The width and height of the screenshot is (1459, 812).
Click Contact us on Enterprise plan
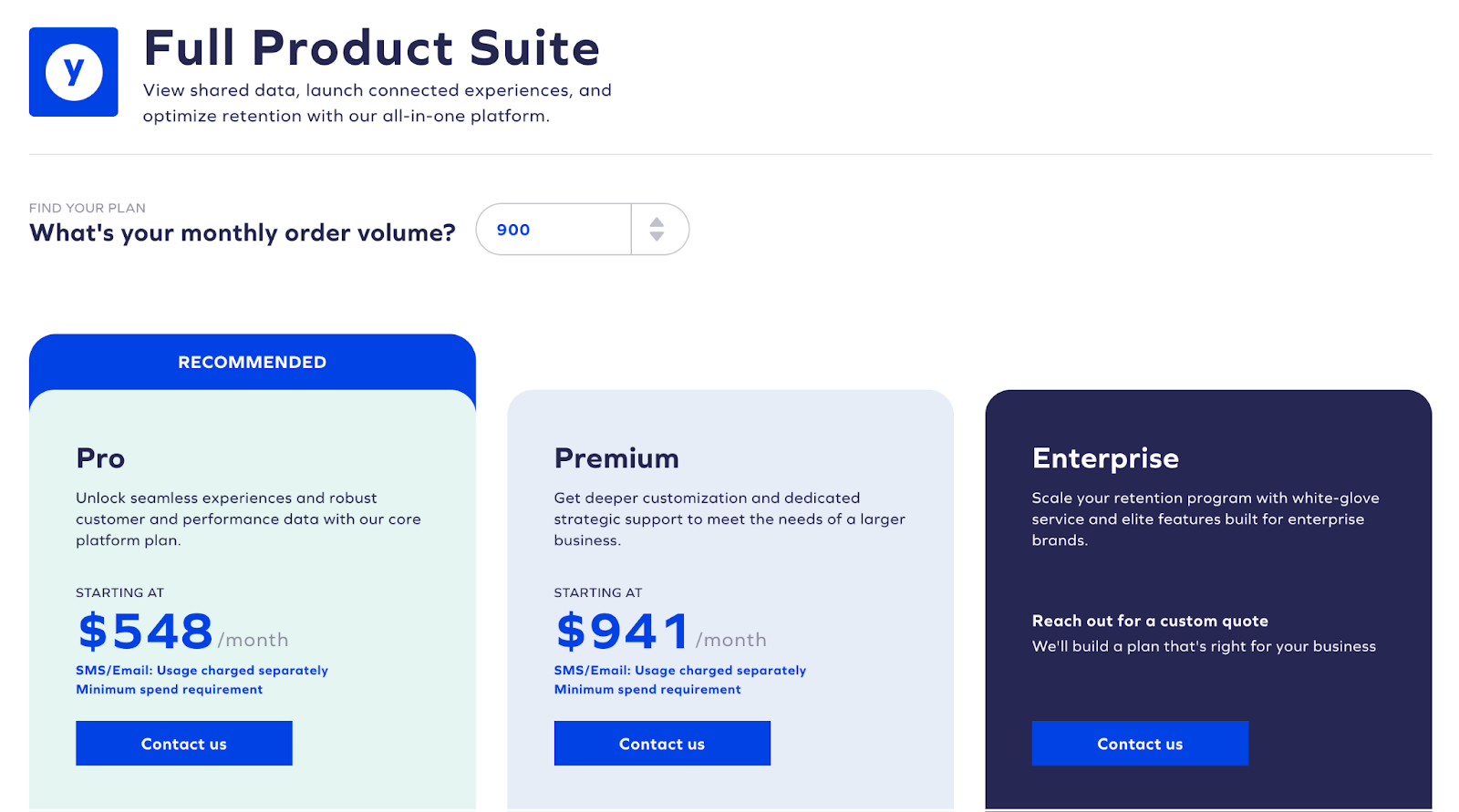[1140, 744]
